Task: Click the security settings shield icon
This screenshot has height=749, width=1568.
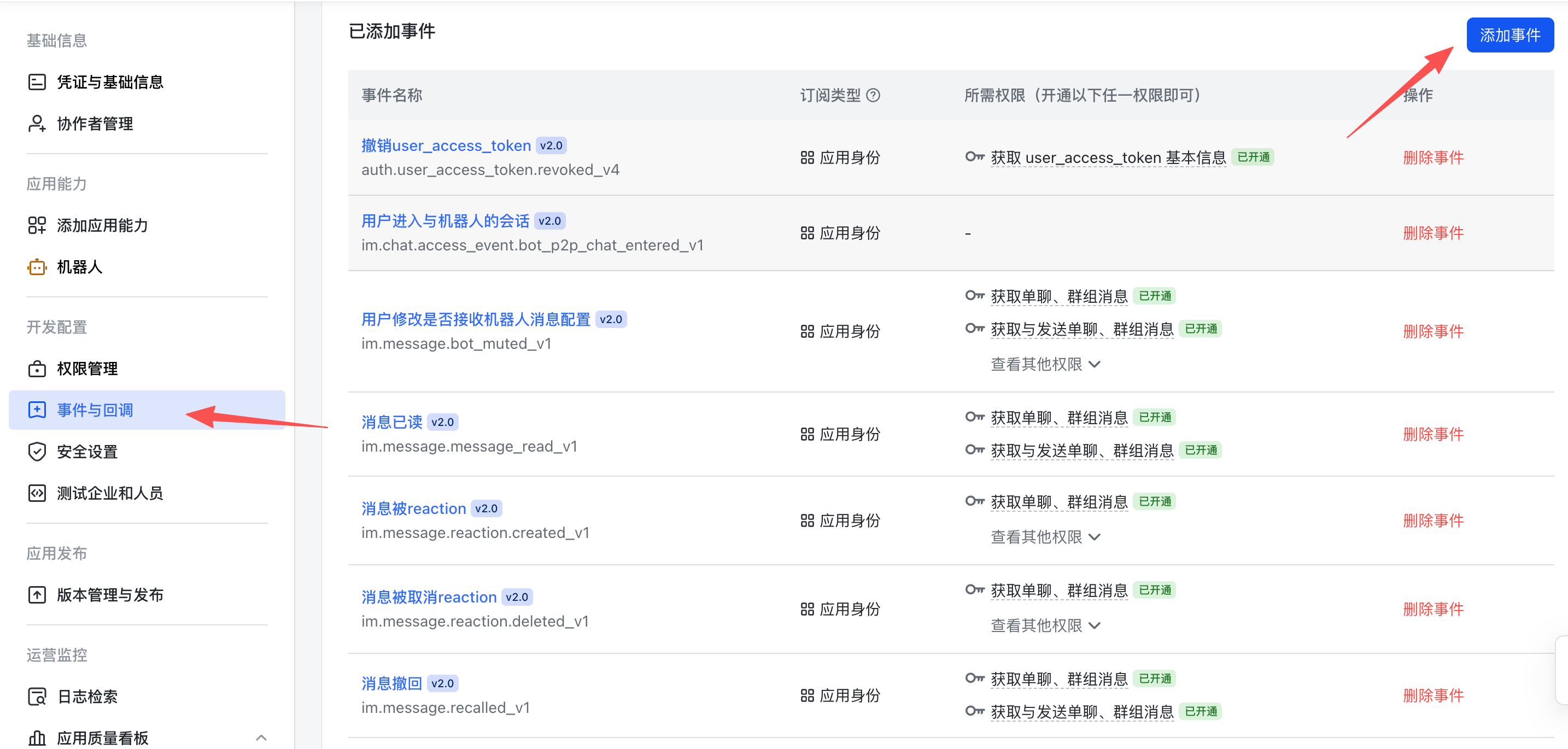Action: click(x=37, y=452)
